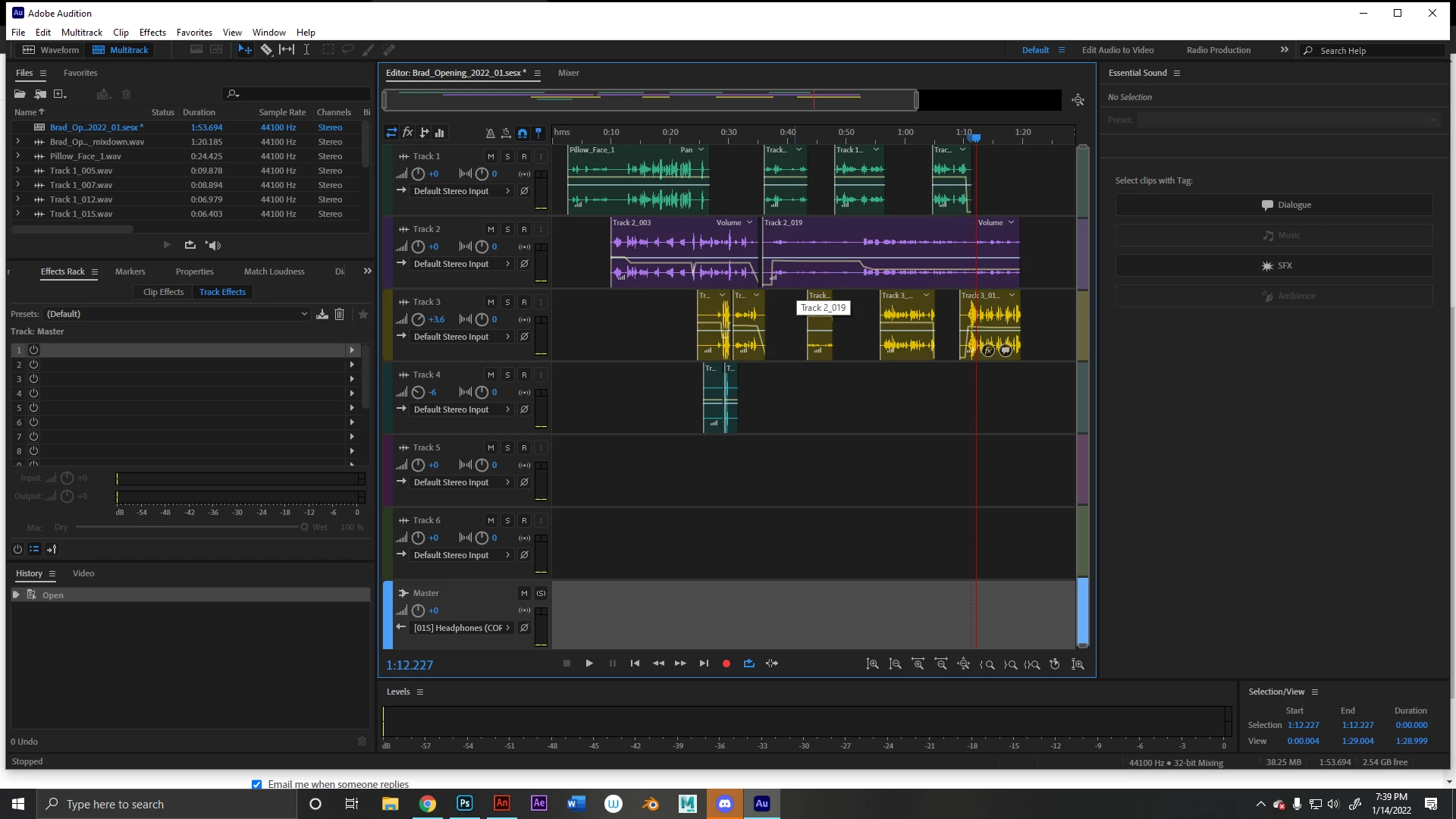Click Zoom Out Full icon

coord(963,664)
